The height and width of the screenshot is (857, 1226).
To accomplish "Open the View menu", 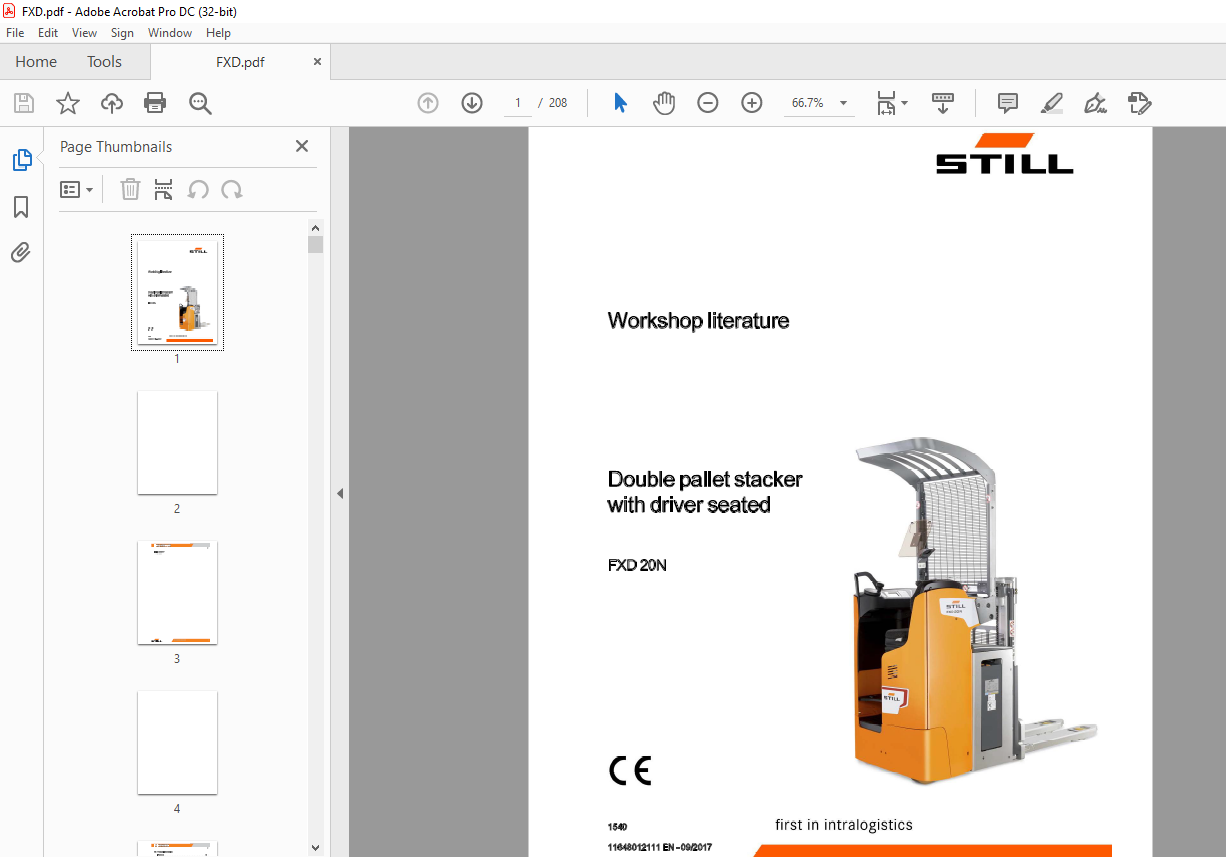I will coord(85,33).
